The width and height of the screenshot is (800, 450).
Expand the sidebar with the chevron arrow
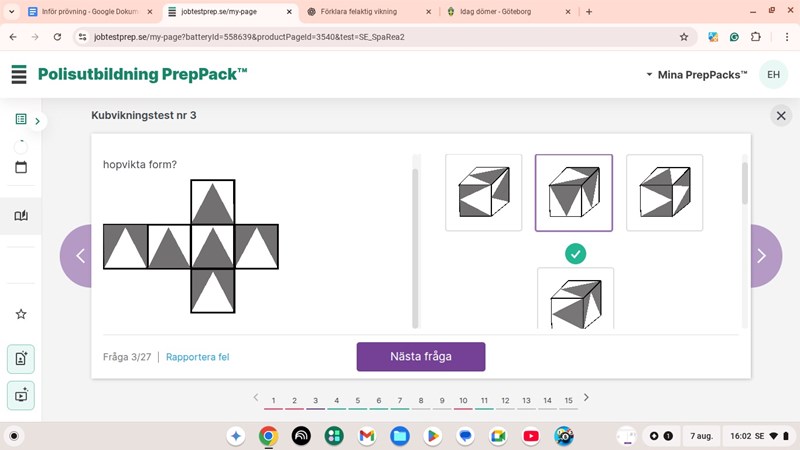[38, 121]
